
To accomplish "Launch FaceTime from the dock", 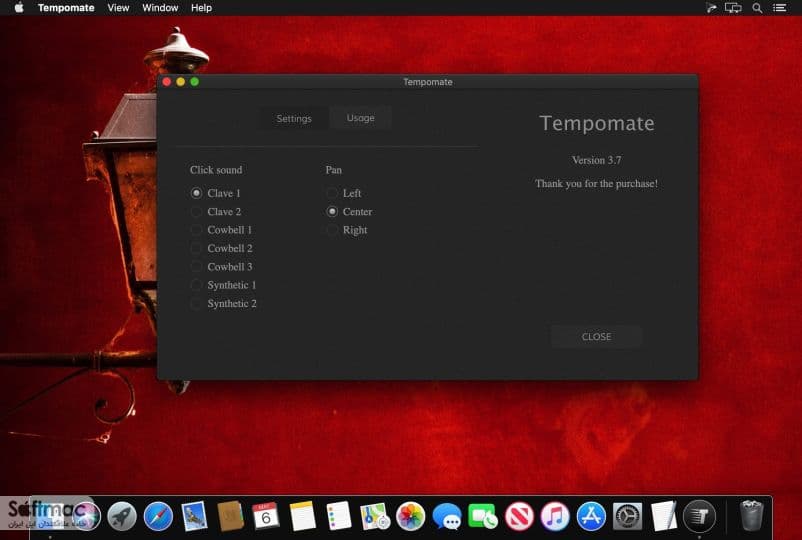I will click(482, 516).
